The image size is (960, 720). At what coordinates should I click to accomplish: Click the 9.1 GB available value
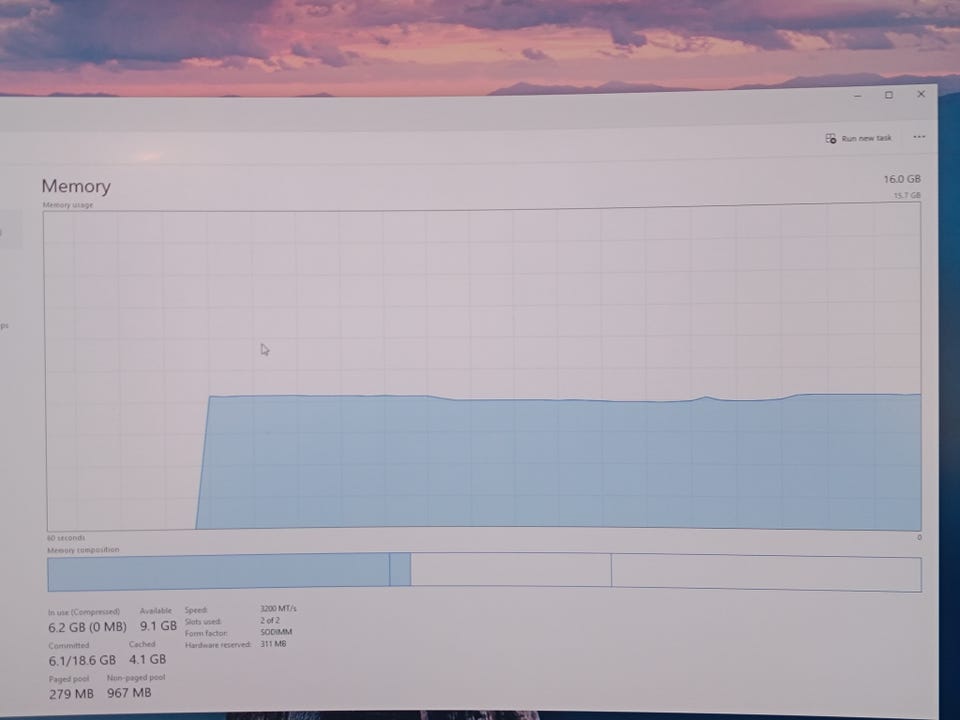[158, 626]
